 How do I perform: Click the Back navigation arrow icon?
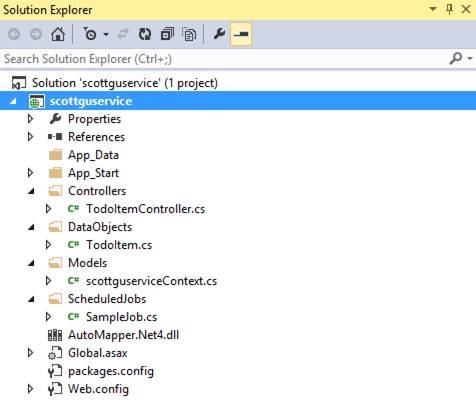[x=14, y=34]
